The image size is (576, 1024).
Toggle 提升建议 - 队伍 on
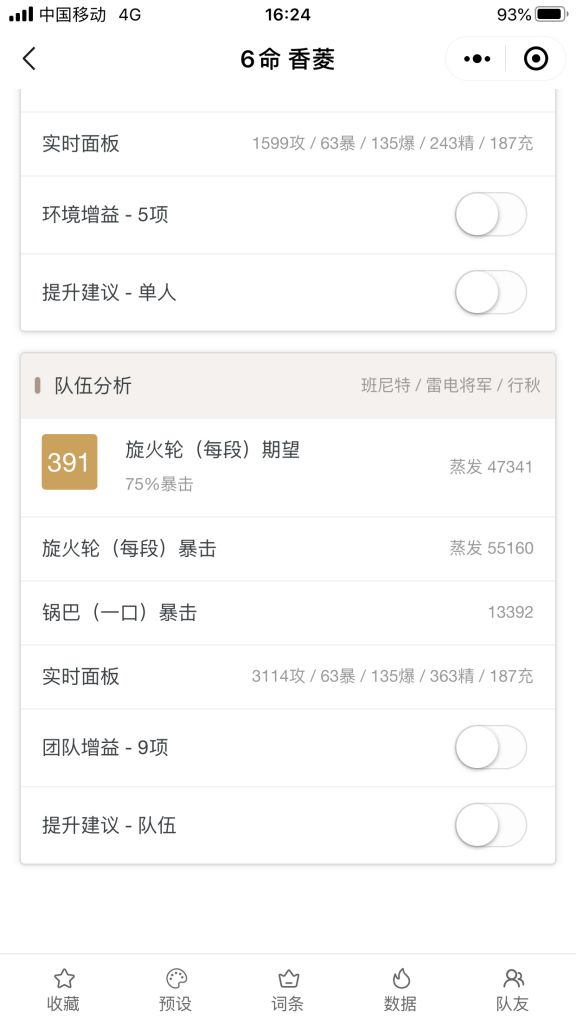click(490, 826)
